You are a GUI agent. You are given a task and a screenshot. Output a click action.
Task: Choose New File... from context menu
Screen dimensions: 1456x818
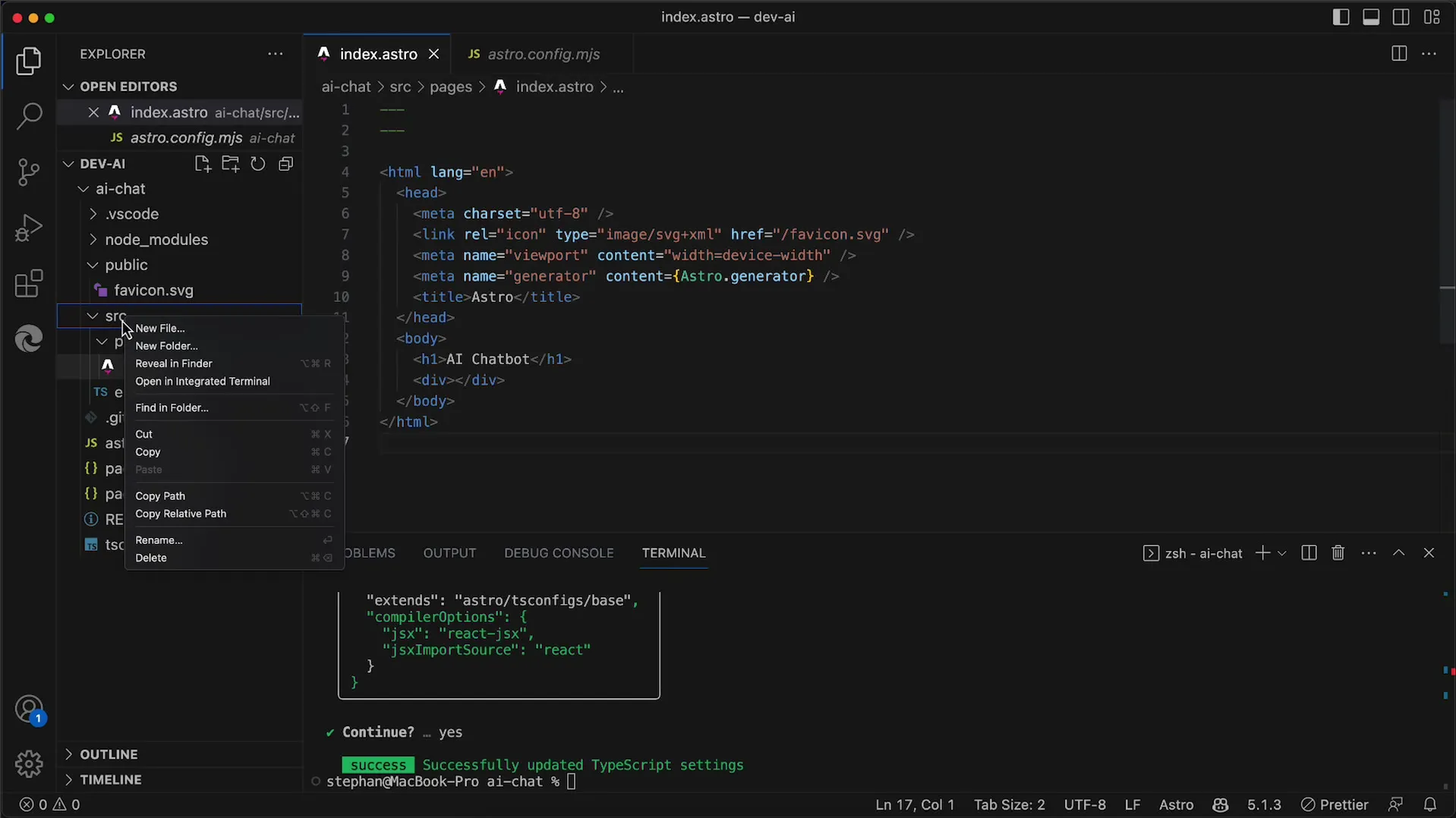(x=235, y=329)
